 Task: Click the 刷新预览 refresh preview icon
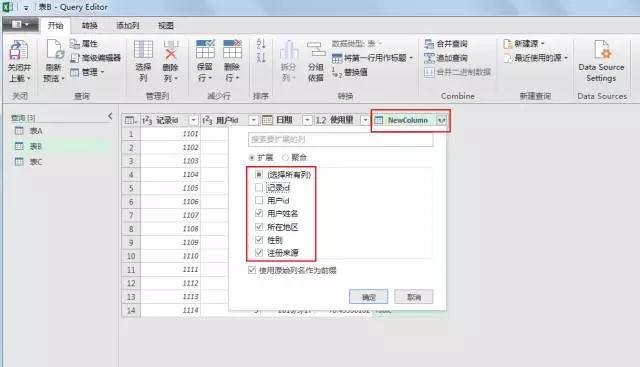click(54, 50)
